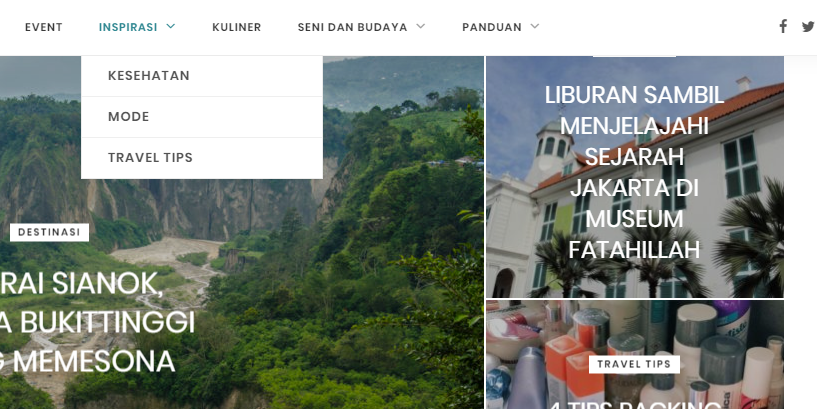Viewport: 817px width, 409px height.
Task: Select Travel Tips submenu entry
Action: 202,158
